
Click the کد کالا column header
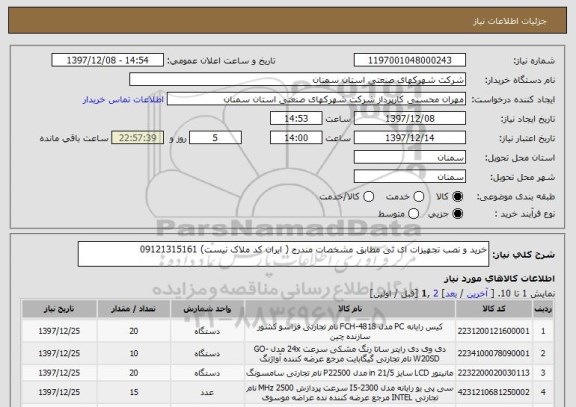(x=494, y=309)
